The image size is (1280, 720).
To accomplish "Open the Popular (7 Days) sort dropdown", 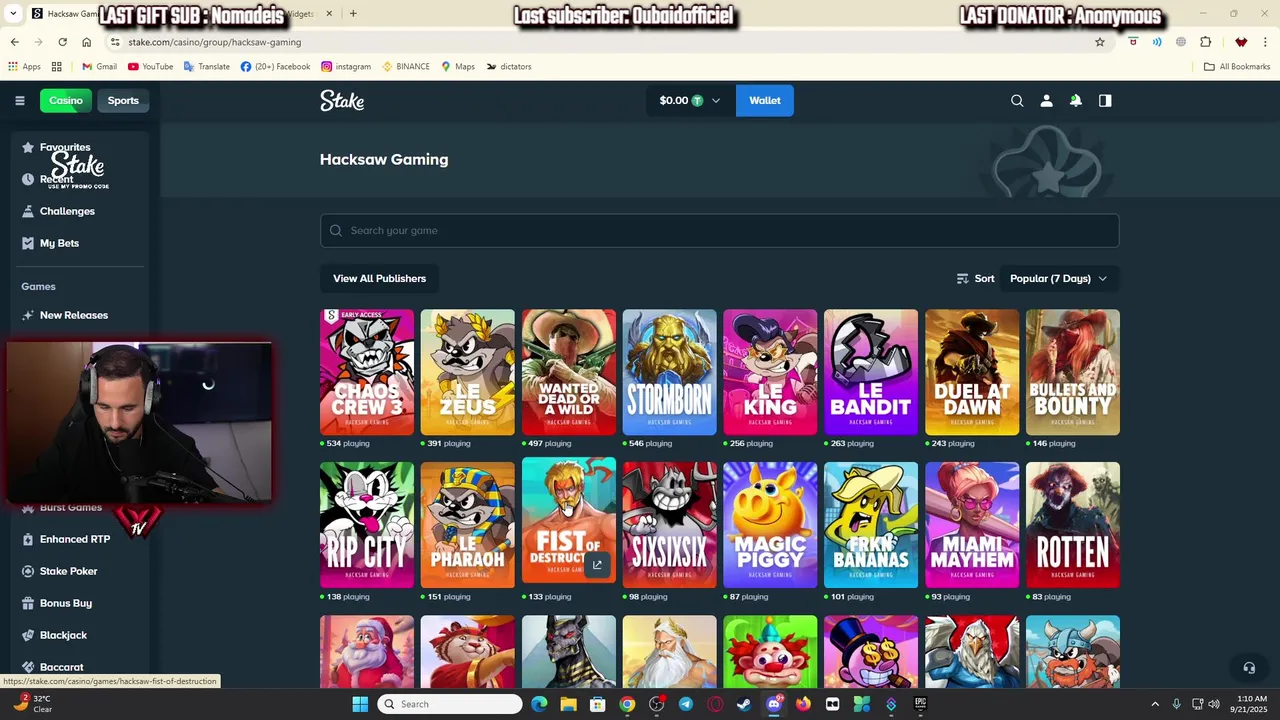I will [x=1058, y=278].
